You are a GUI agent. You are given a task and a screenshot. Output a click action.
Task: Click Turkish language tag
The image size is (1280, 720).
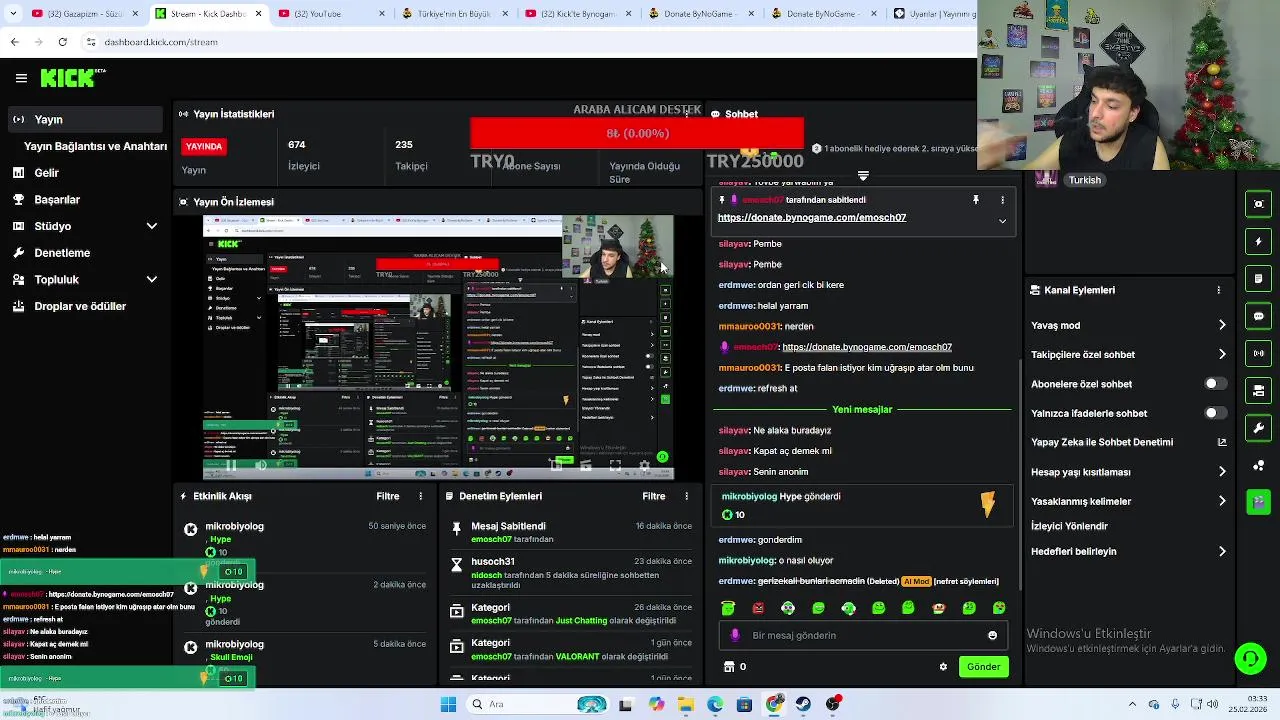[x=1085, y=180]
